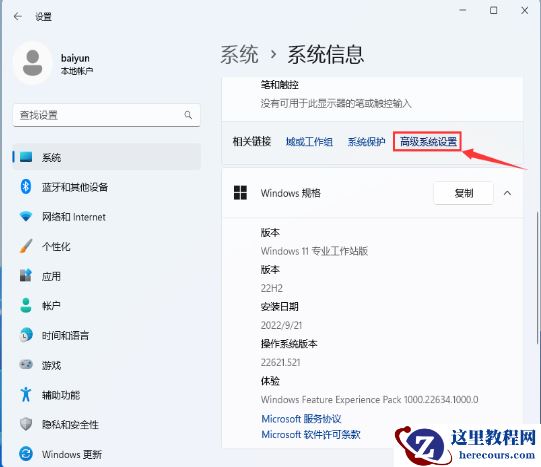Select the Windows Feature Experience Pack text
Screen dimensions: 541x467
click(370, 399)
